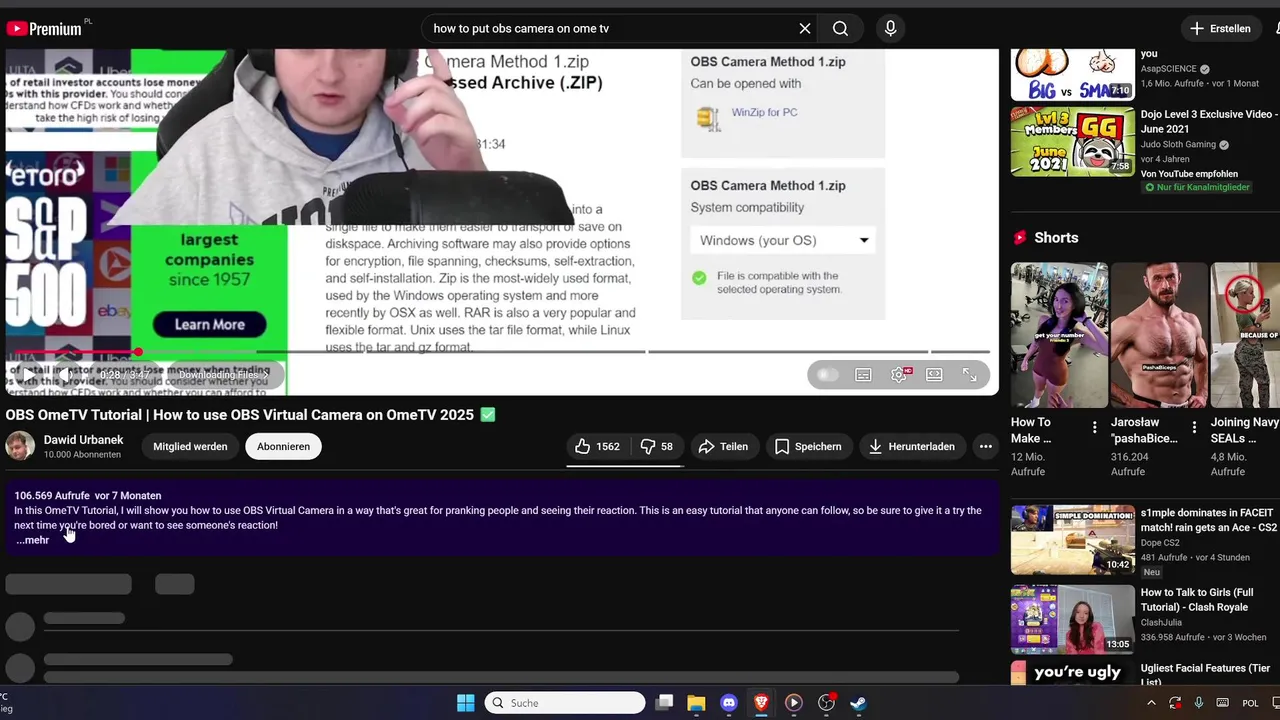Open OBS Studio from the taskbar
Viewport: 1280px width, 720px height.
click(x=826, y=703)
